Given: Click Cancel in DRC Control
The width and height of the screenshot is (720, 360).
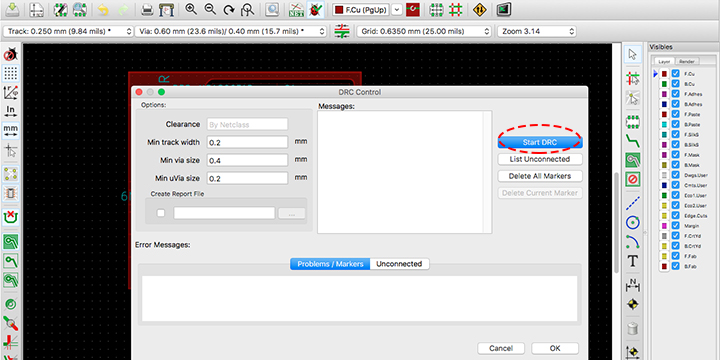Looking at the screenshot, I should click(x=501, y=349).
